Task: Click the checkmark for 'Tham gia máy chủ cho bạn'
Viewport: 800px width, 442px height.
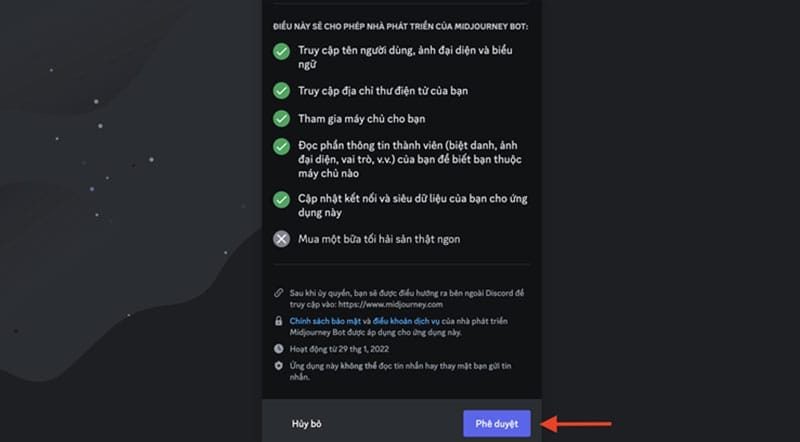Action: [281, 118]
